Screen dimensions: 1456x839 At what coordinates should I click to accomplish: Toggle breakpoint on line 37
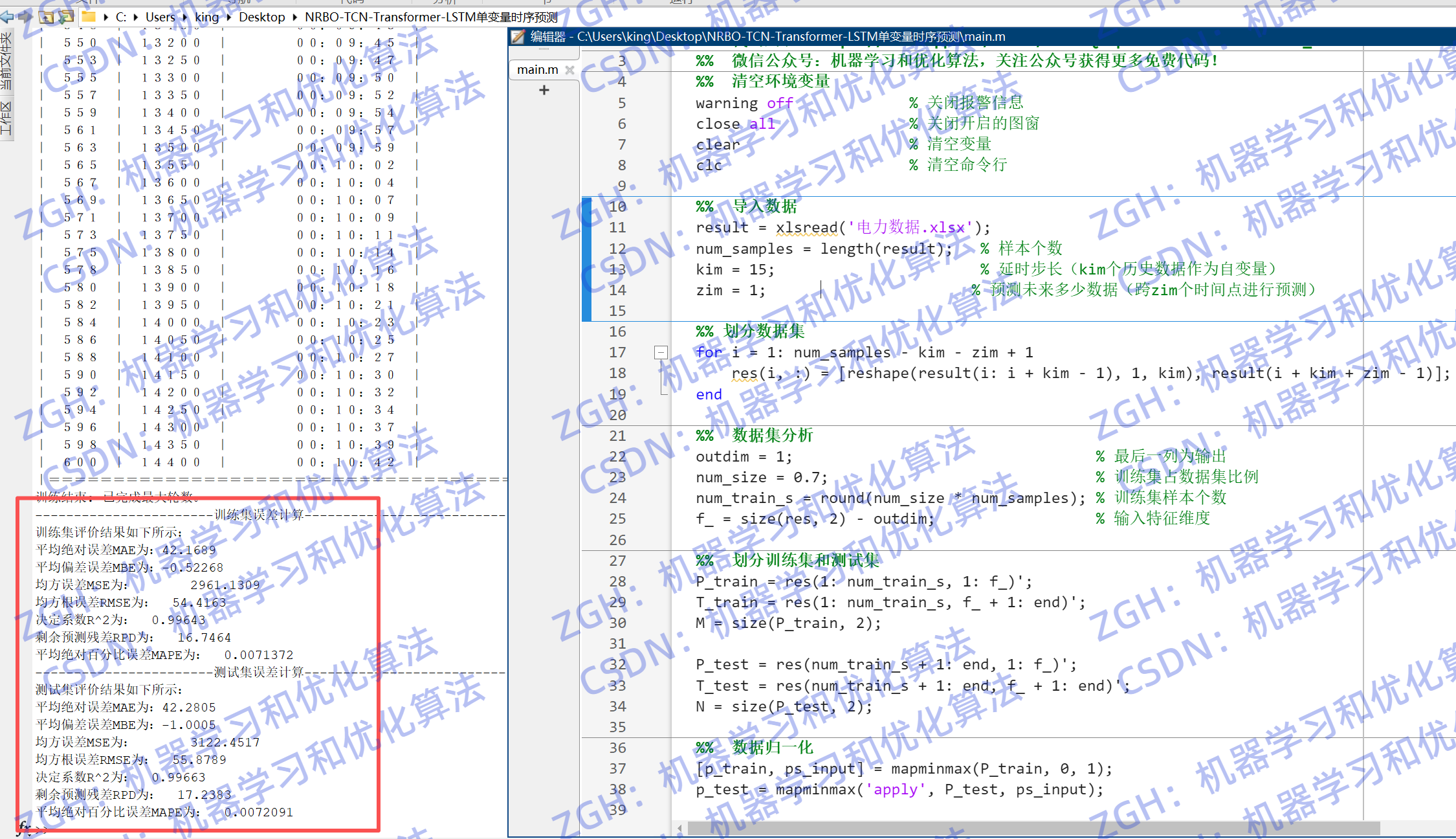click(x=617, y=769)
